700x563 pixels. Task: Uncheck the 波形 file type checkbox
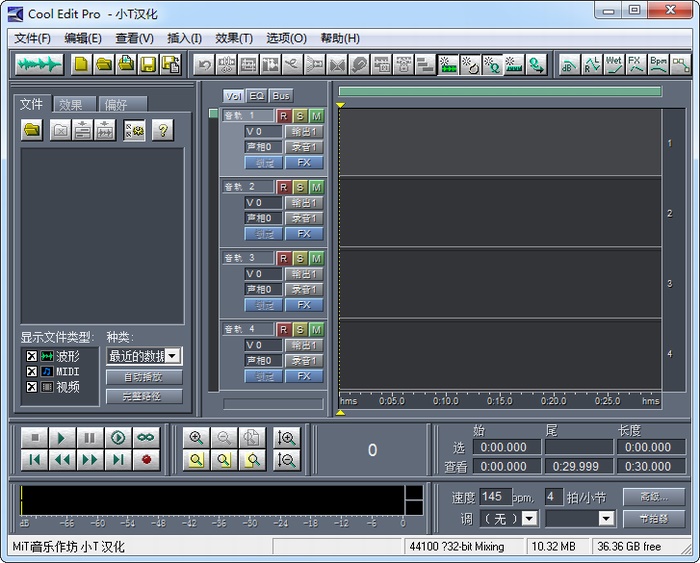point(32,356)
